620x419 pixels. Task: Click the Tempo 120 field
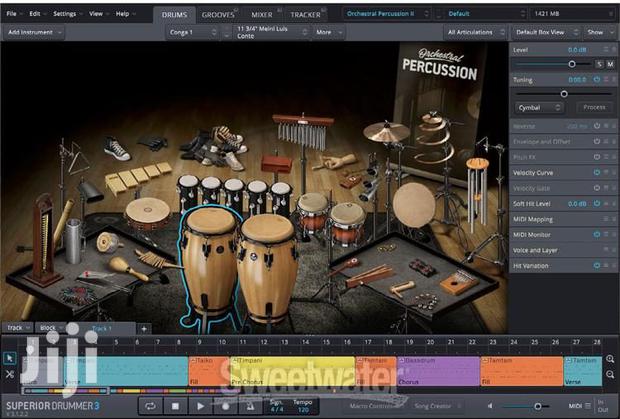pyautogui.click(x=302, y=406)
